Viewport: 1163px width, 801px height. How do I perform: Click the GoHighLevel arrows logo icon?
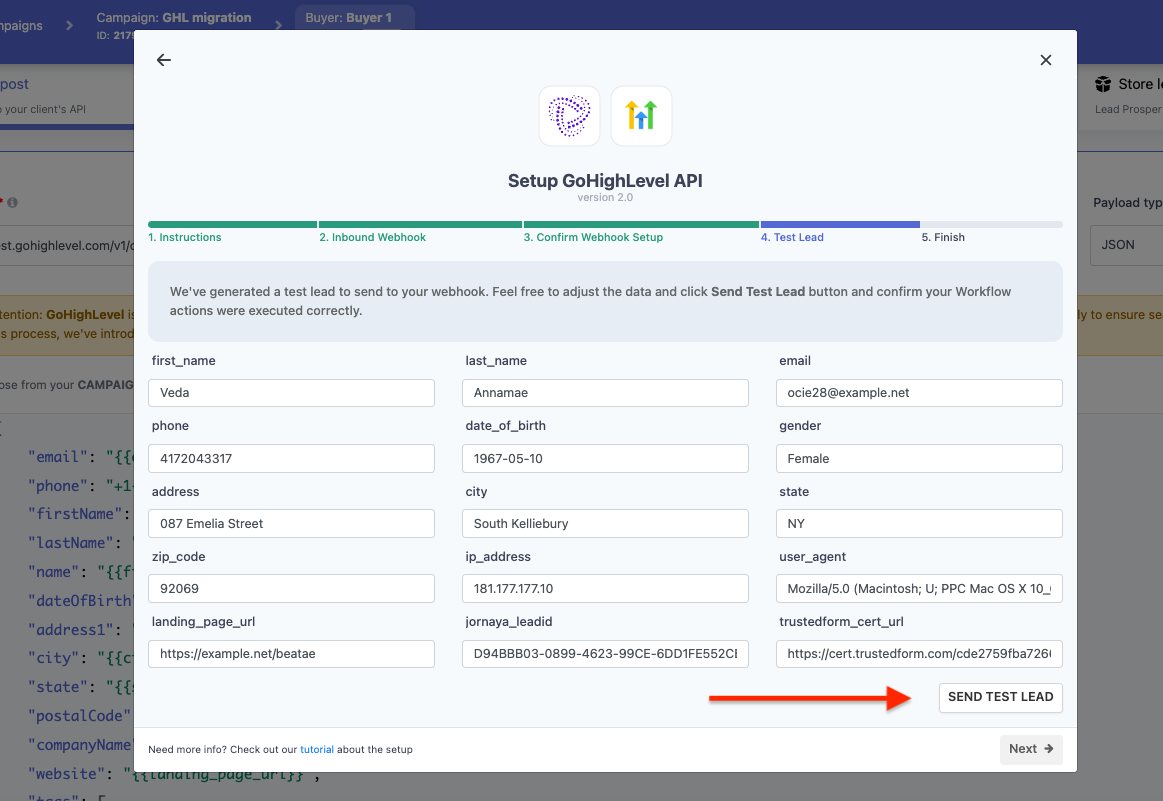642,116
